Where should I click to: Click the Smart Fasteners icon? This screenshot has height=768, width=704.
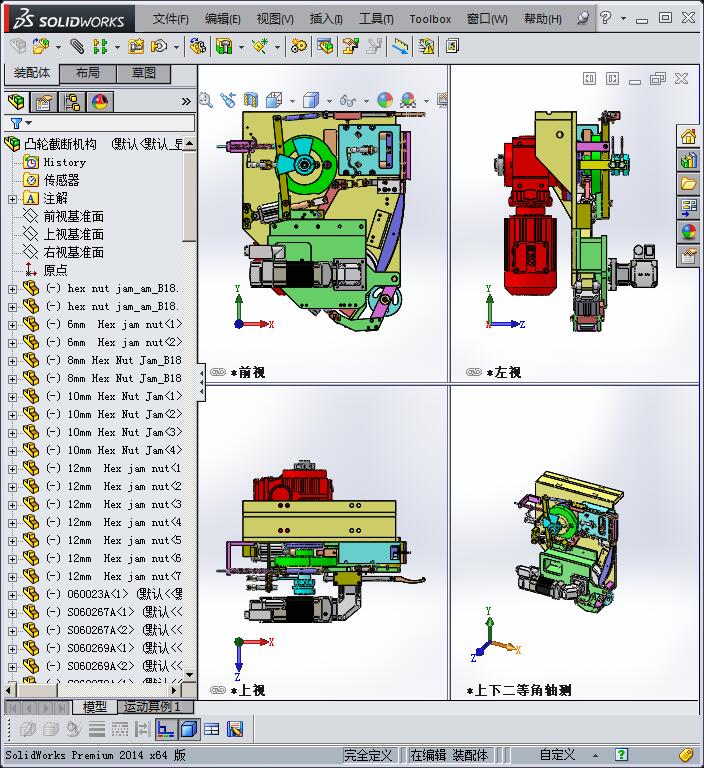136,47
